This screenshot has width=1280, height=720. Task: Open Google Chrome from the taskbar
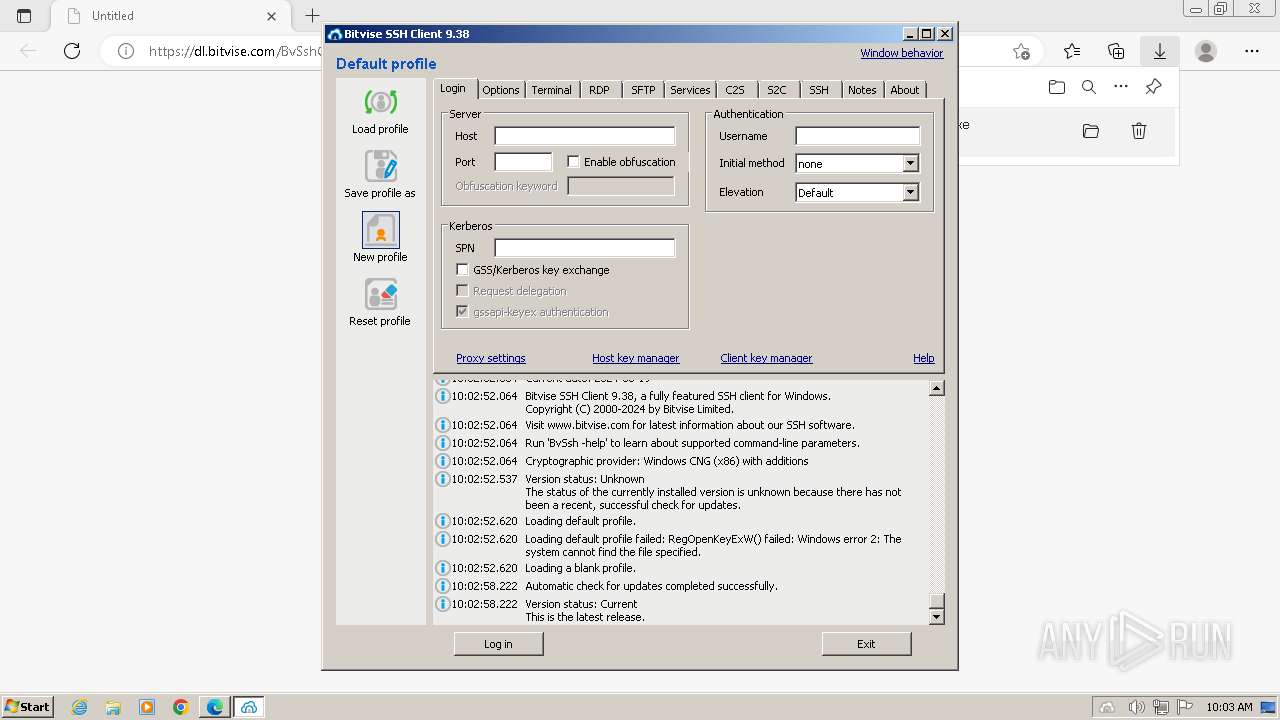click(181, 707)
